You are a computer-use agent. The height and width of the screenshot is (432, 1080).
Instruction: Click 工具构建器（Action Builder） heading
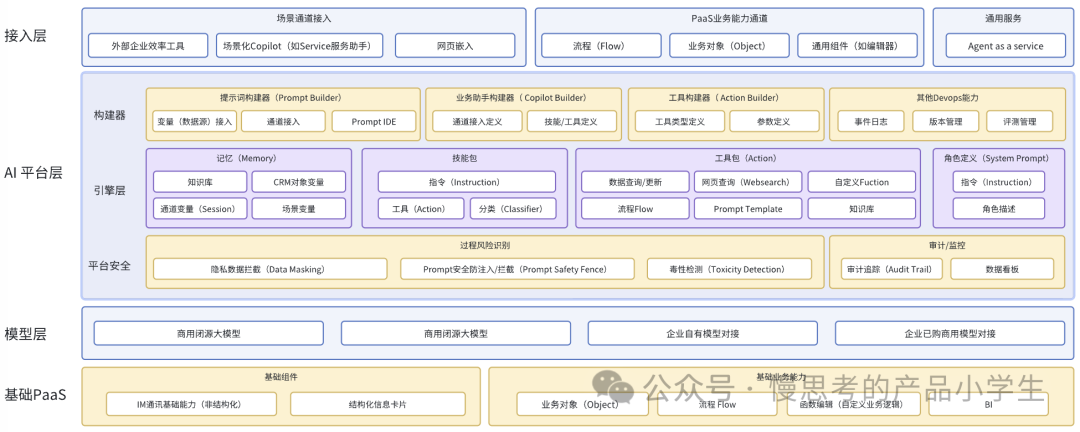[724, 98]
